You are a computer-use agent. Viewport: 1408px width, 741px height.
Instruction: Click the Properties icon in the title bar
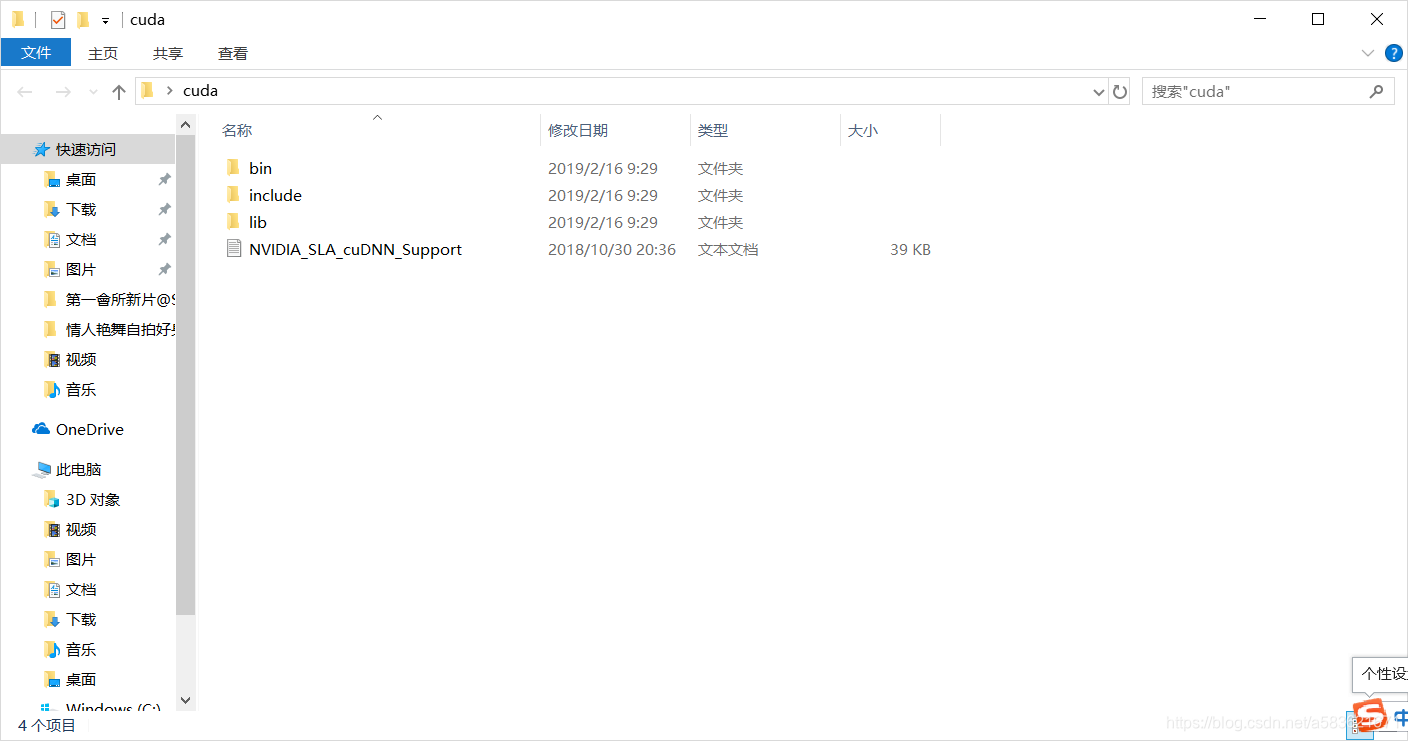pos(58,19)
